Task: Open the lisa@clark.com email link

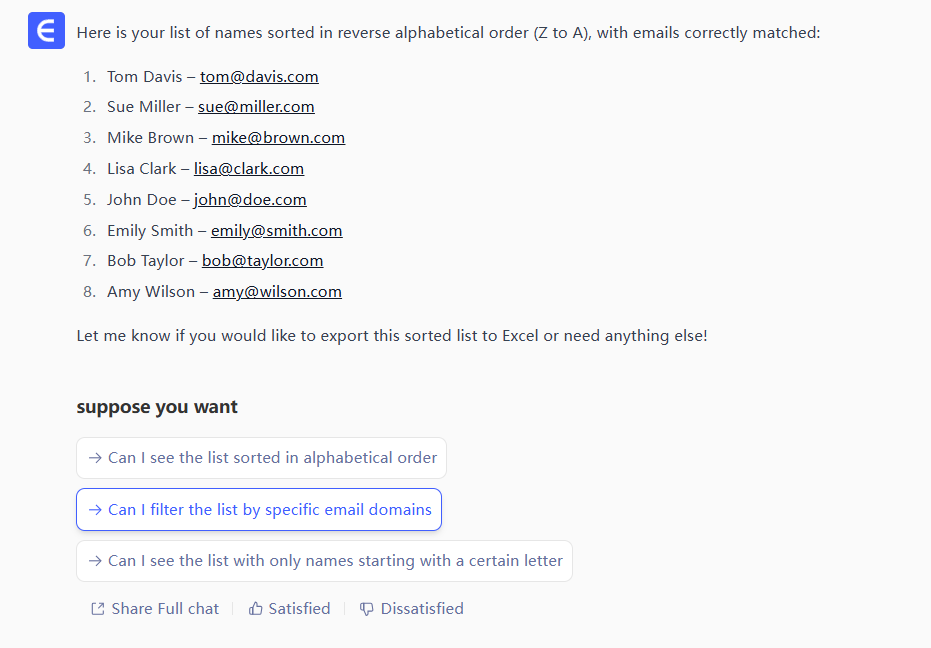Action: (249, 169)
